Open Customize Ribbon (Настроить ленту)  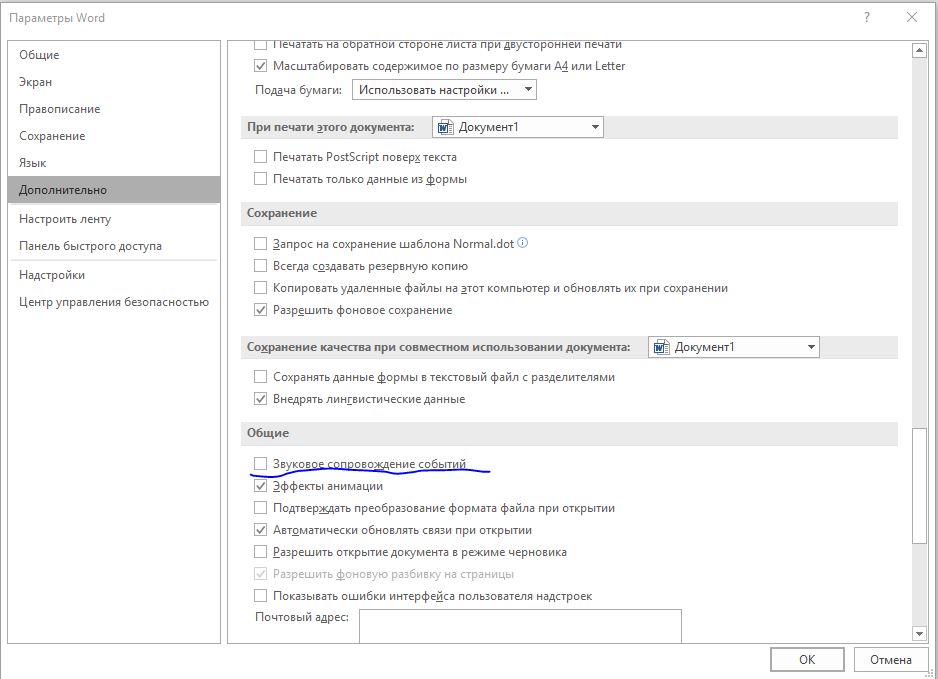coord(114,219)
